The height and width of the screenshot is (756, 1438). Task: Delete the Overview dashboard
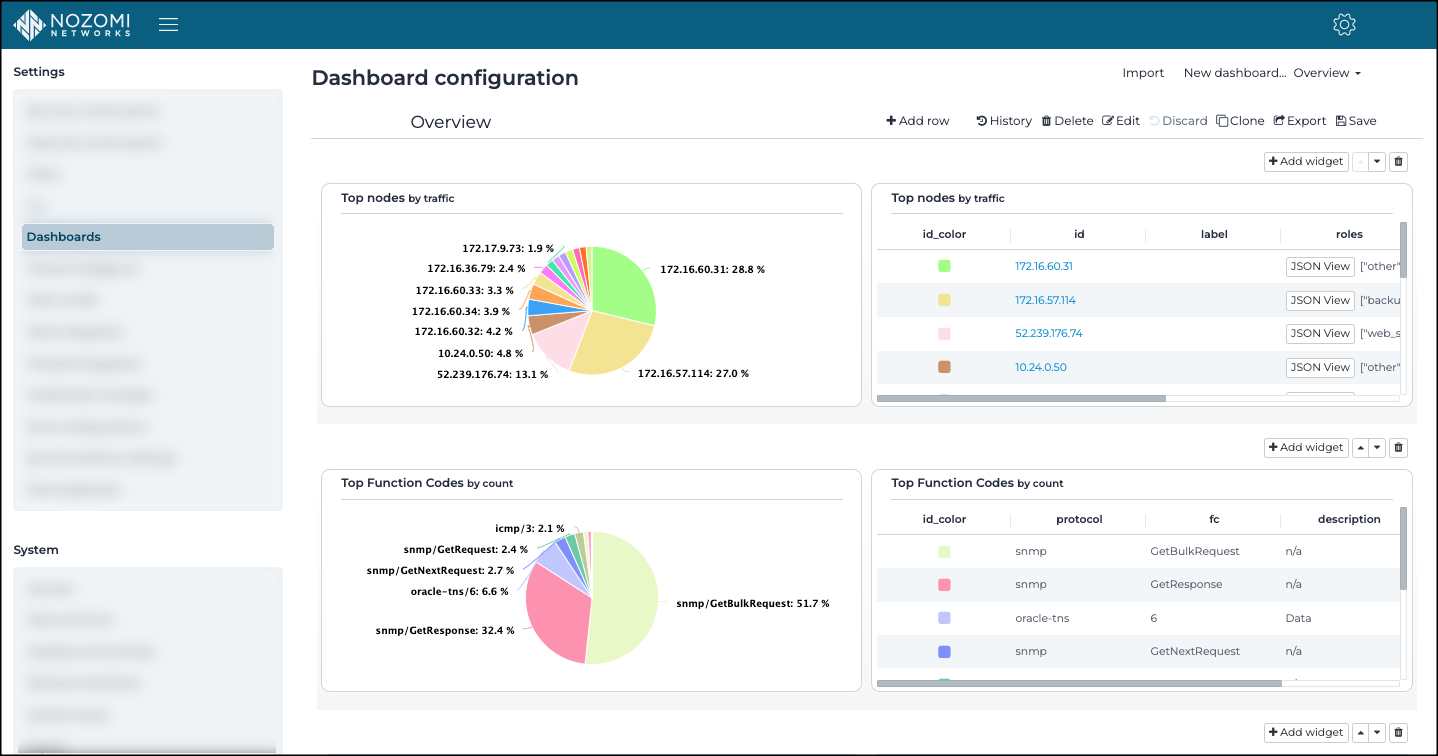tap(1067, 121)
